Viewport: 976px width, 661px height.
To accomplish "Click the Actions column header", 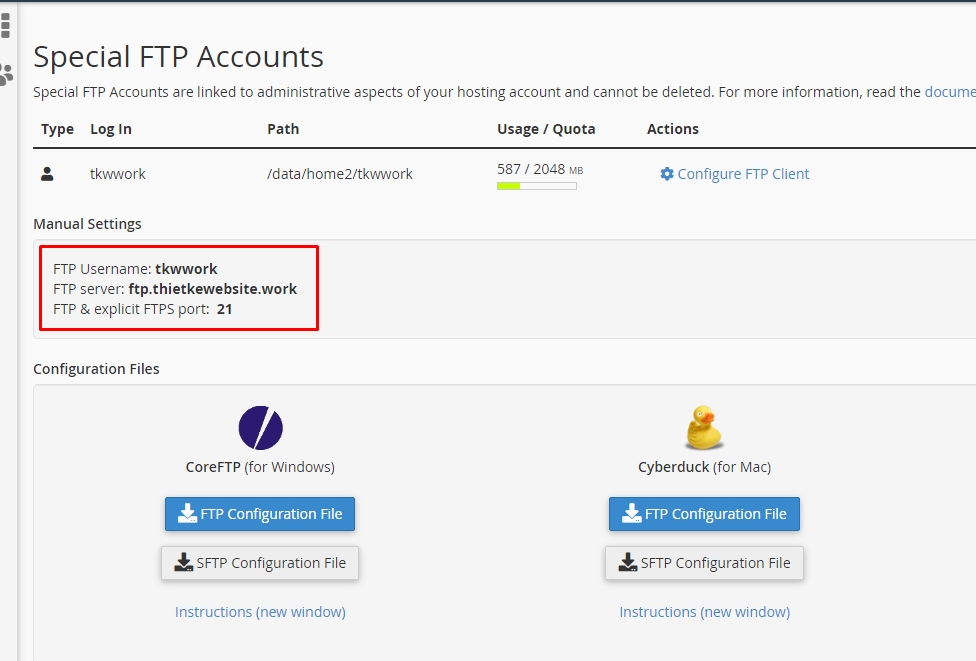I will click(x=672, y=129).
